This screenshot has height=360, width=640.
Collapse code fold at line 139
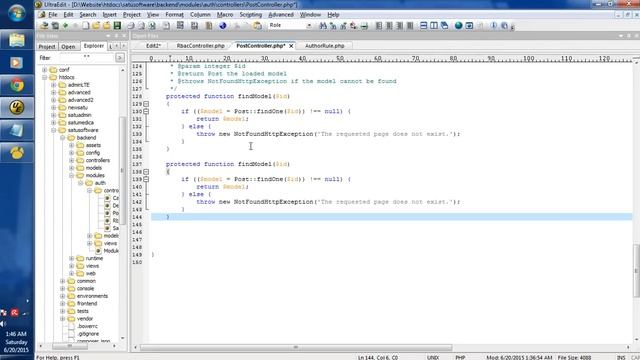[146, 179]
